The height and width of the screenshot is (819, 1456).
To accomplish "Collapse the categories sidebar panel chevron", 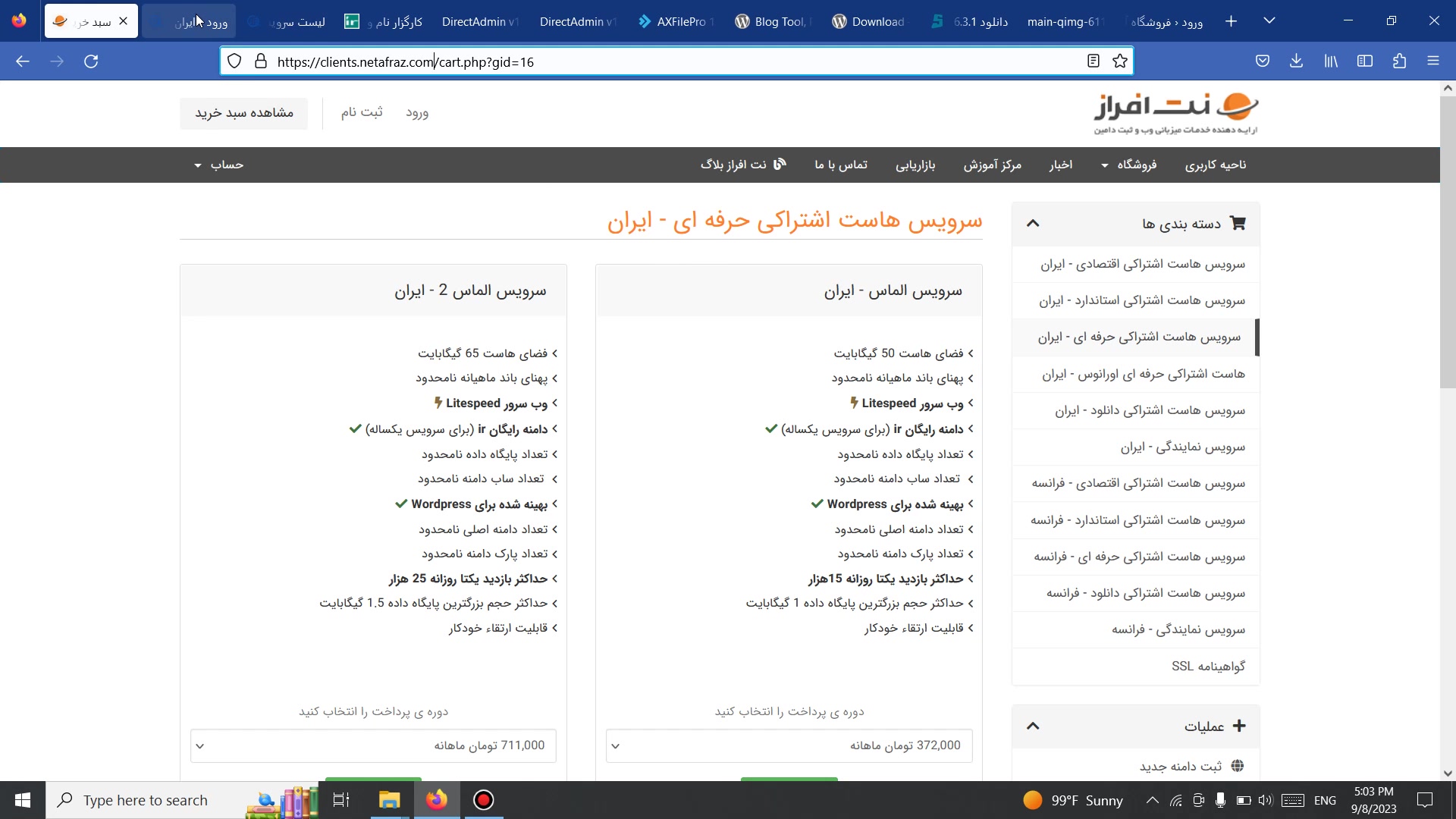I will click(x=1033, y=223).
